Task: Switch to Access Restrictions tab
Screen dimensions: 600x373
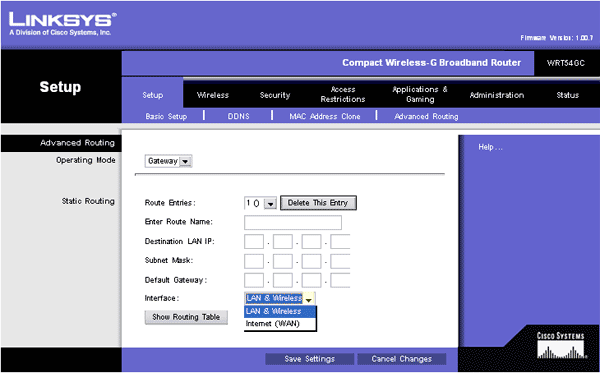Action: (342, 94)
